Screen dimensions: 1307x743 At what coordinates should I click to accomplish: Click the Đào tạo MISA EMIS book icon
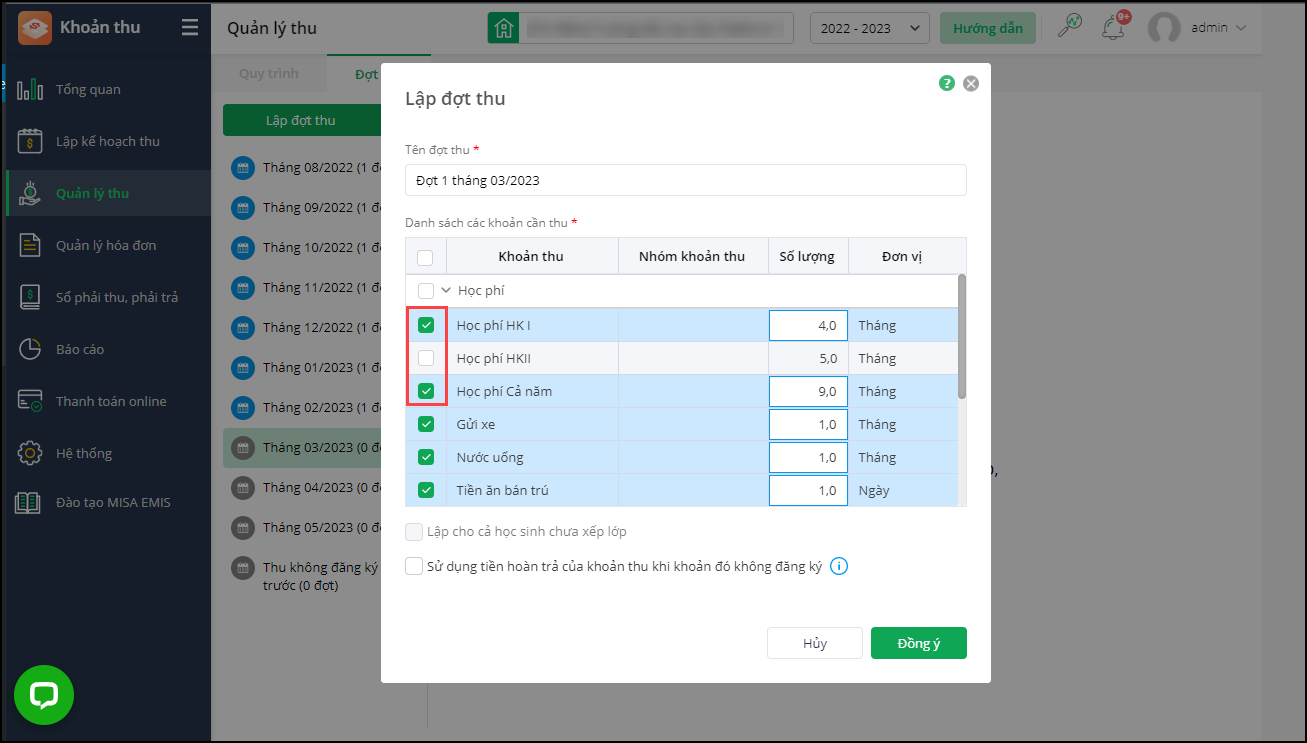click(28, 502)
